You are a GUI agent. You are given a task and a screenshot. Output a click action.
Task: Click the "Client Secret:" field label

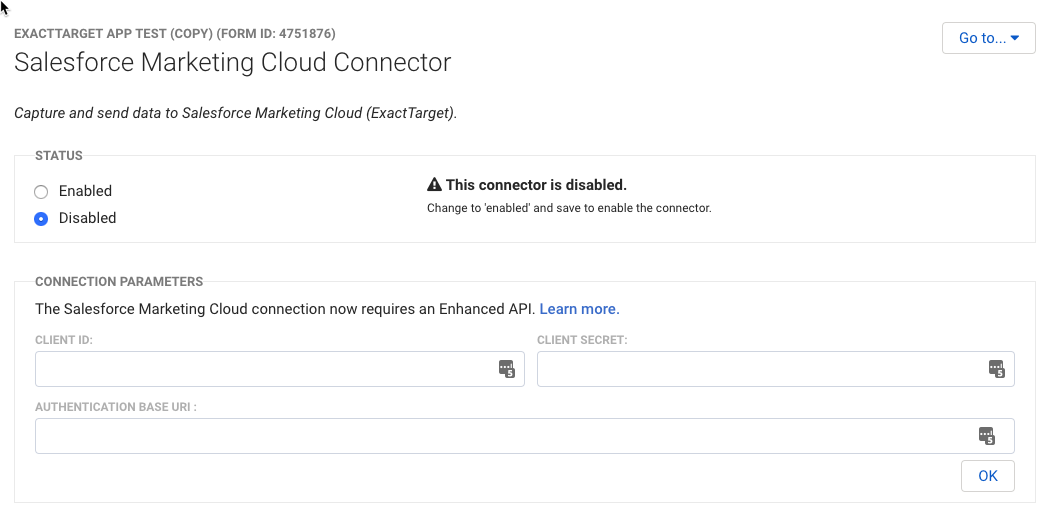click(582, 340)
